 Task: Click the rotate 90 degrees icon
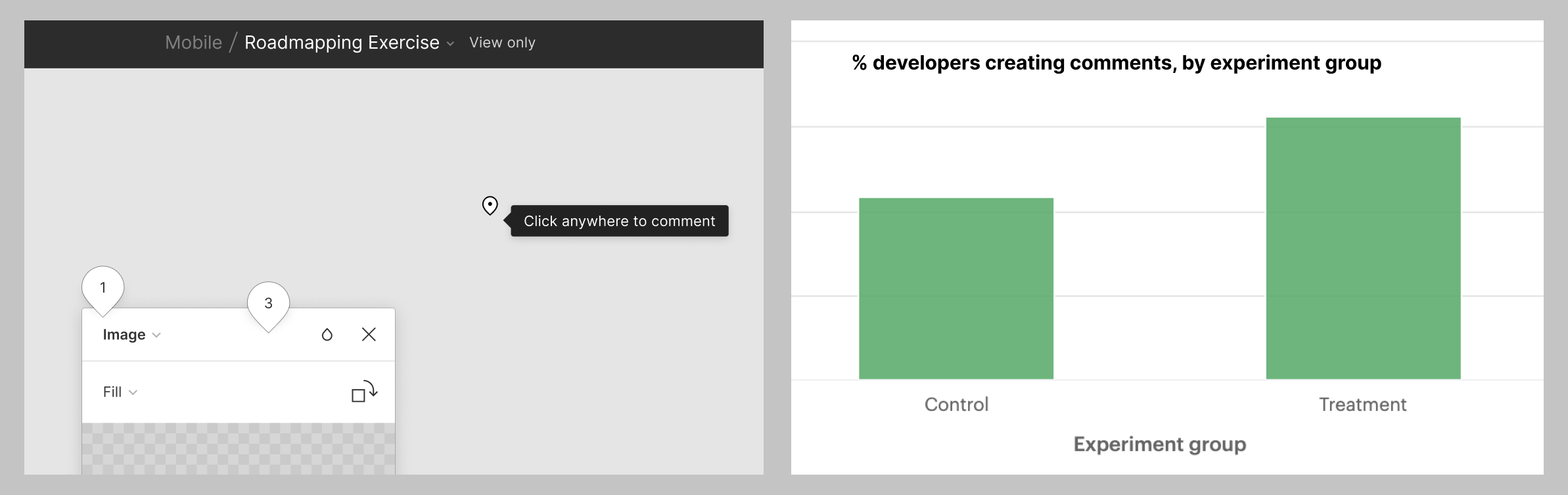point(362,392)
